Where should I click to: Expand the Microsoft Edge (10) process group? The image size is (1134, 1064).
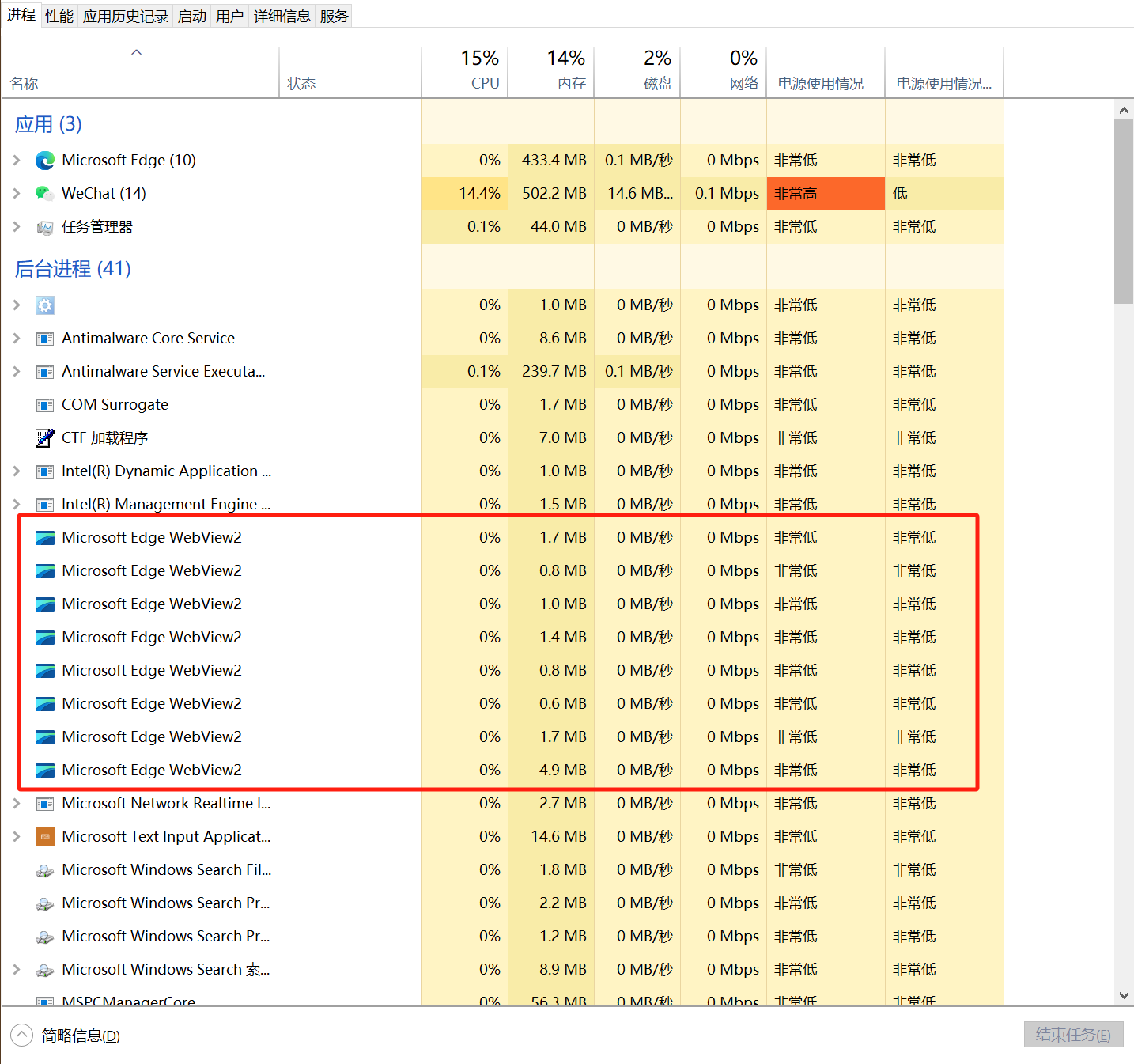click(x=17, y=161)
